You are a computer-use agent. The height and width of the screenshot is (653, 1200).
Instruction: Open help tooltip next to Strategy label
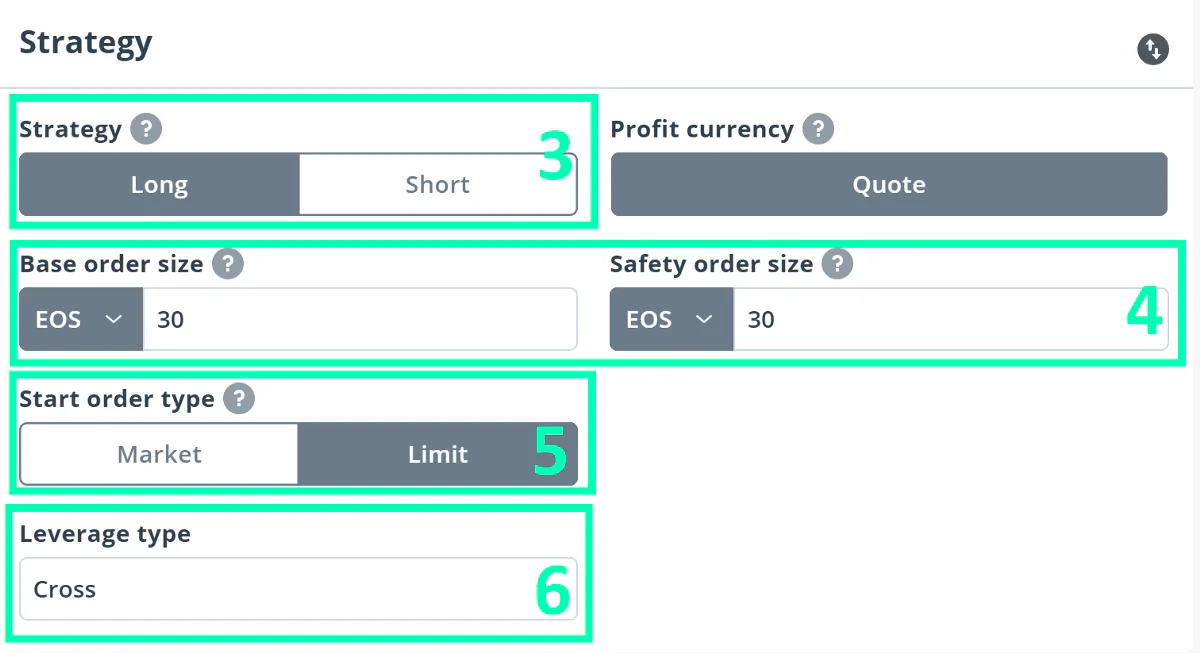click(x=146, y=129)
